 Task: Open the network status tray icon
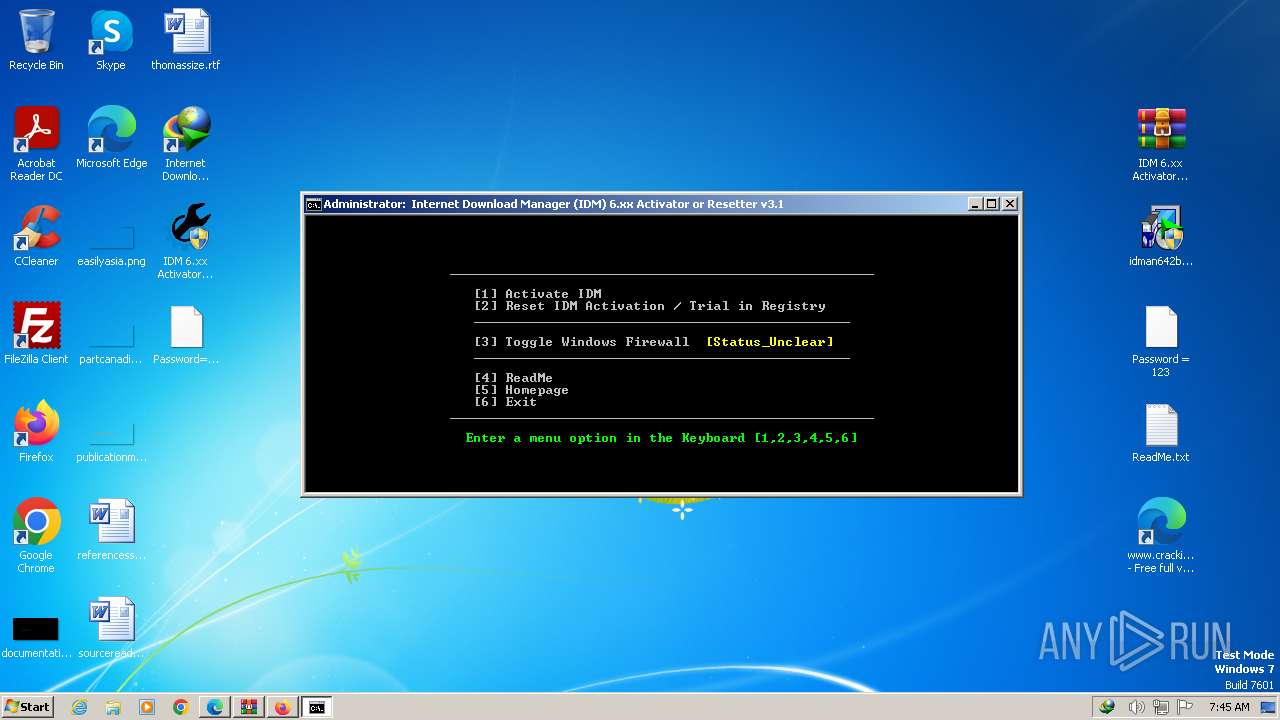[1161, 707]
